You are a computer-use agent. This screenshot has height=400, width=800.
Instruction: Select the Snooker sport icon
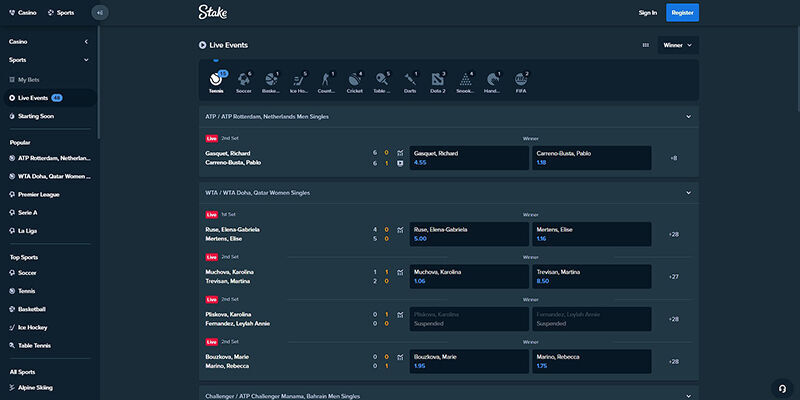coord(465,82)
